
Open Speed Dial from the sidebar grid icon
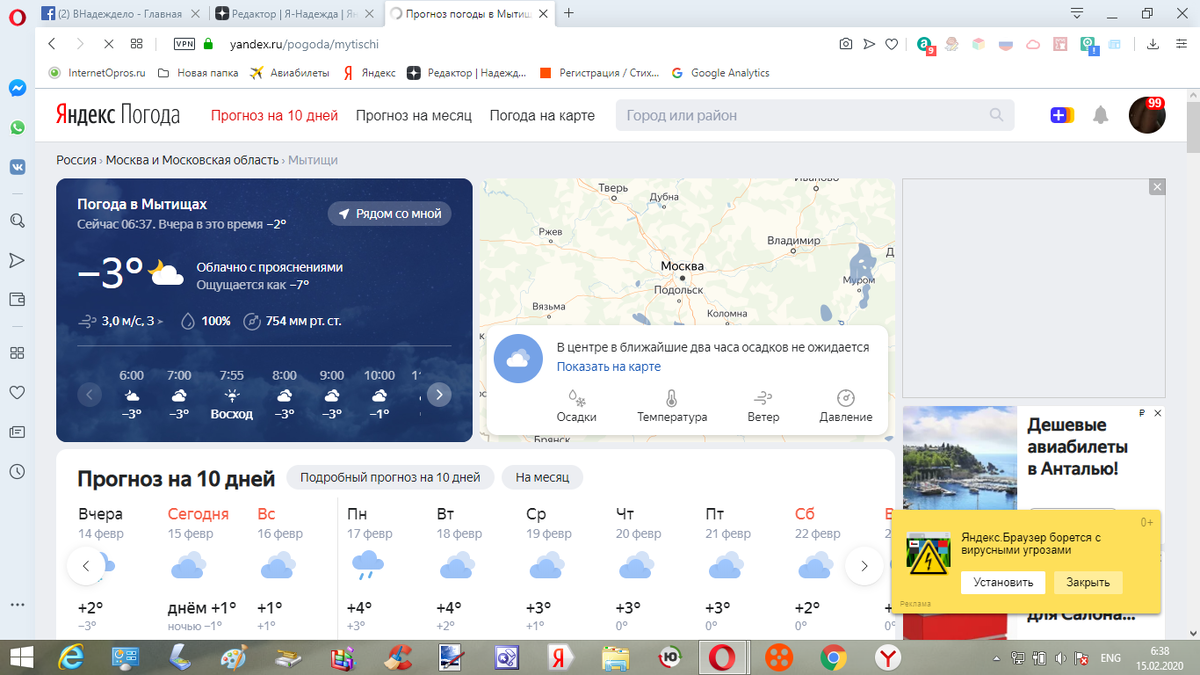(x=17, y=353)
